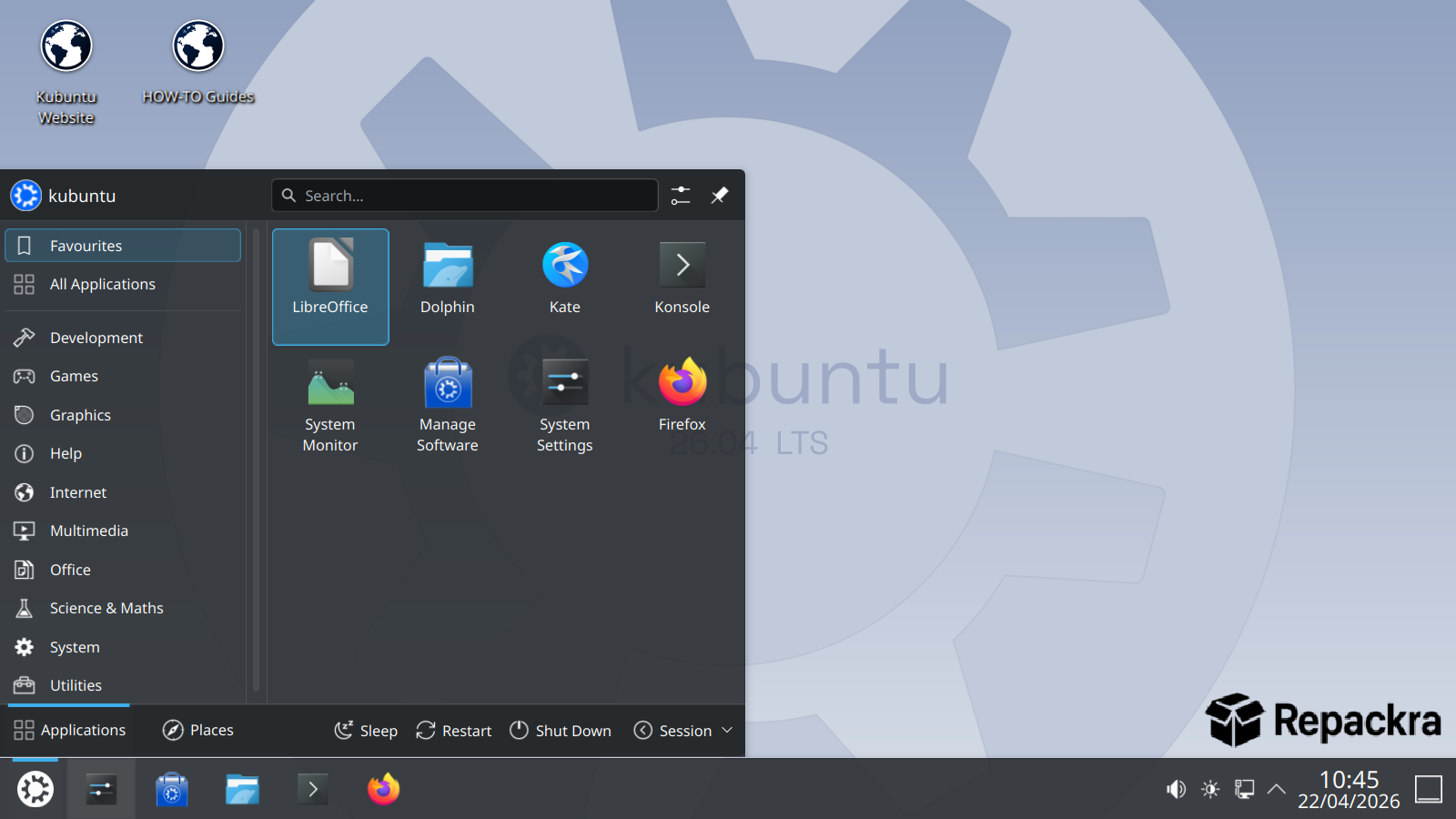Click the application launcher button in taskbar
1456x819 pixels.
pos(35,789)
